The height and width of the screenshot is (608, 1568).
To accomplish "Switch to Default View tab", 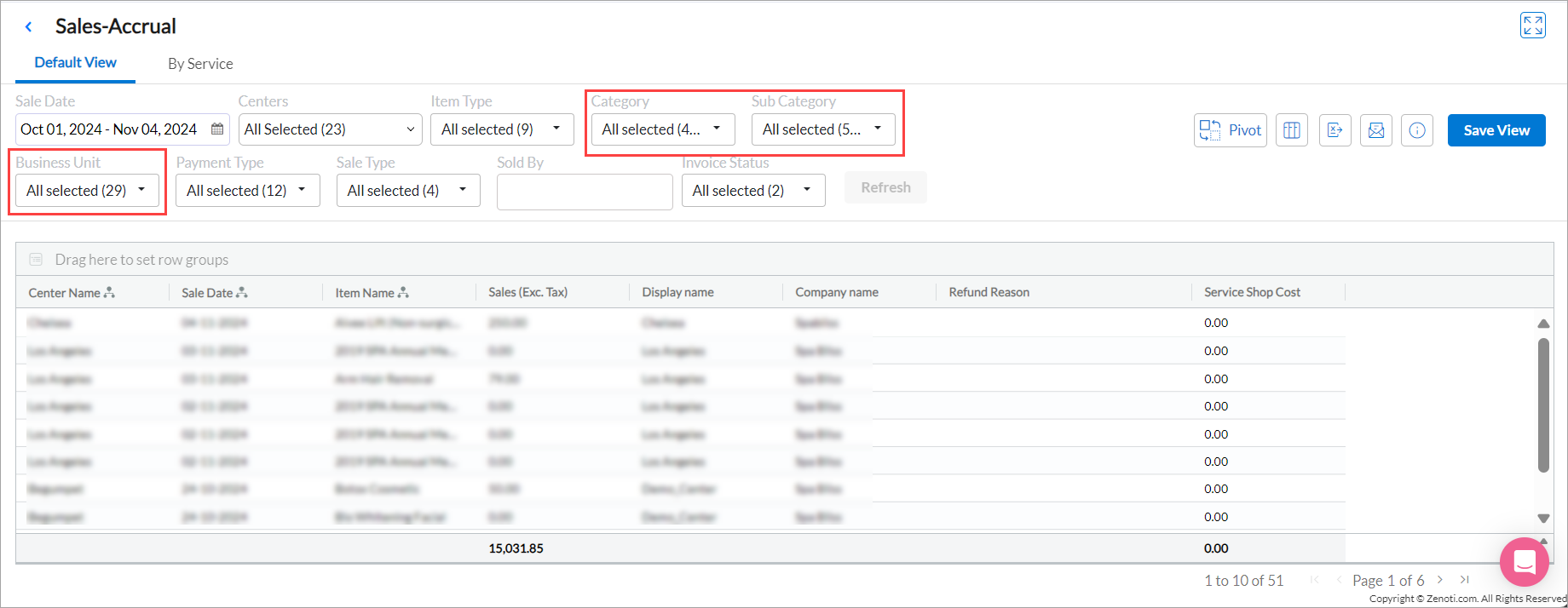I will tap(75, 62).
